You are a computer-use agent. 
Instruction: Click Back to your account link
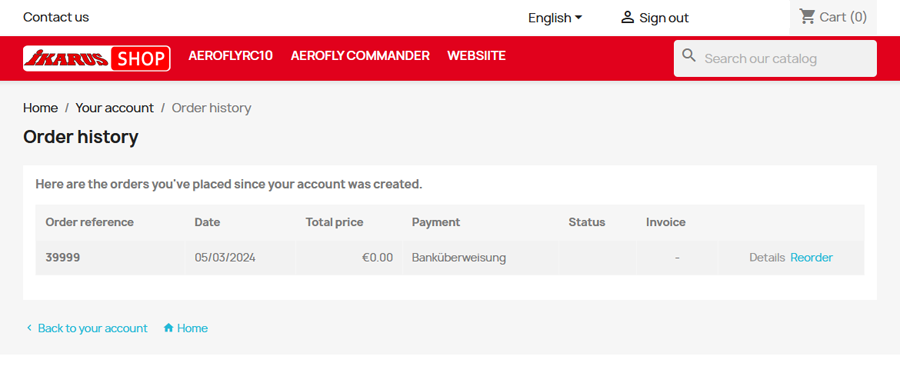coord(92,328)
